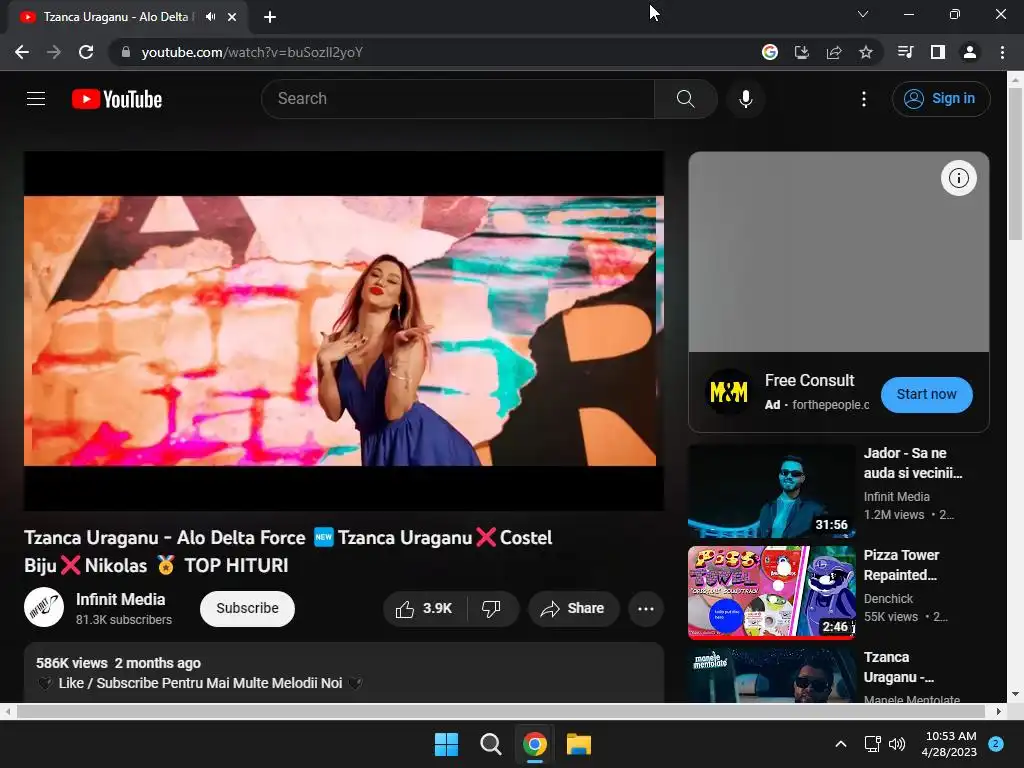Click Google search icon in address bar
The height and width of the screenshot is (768, 1024).
coord(769,52)
